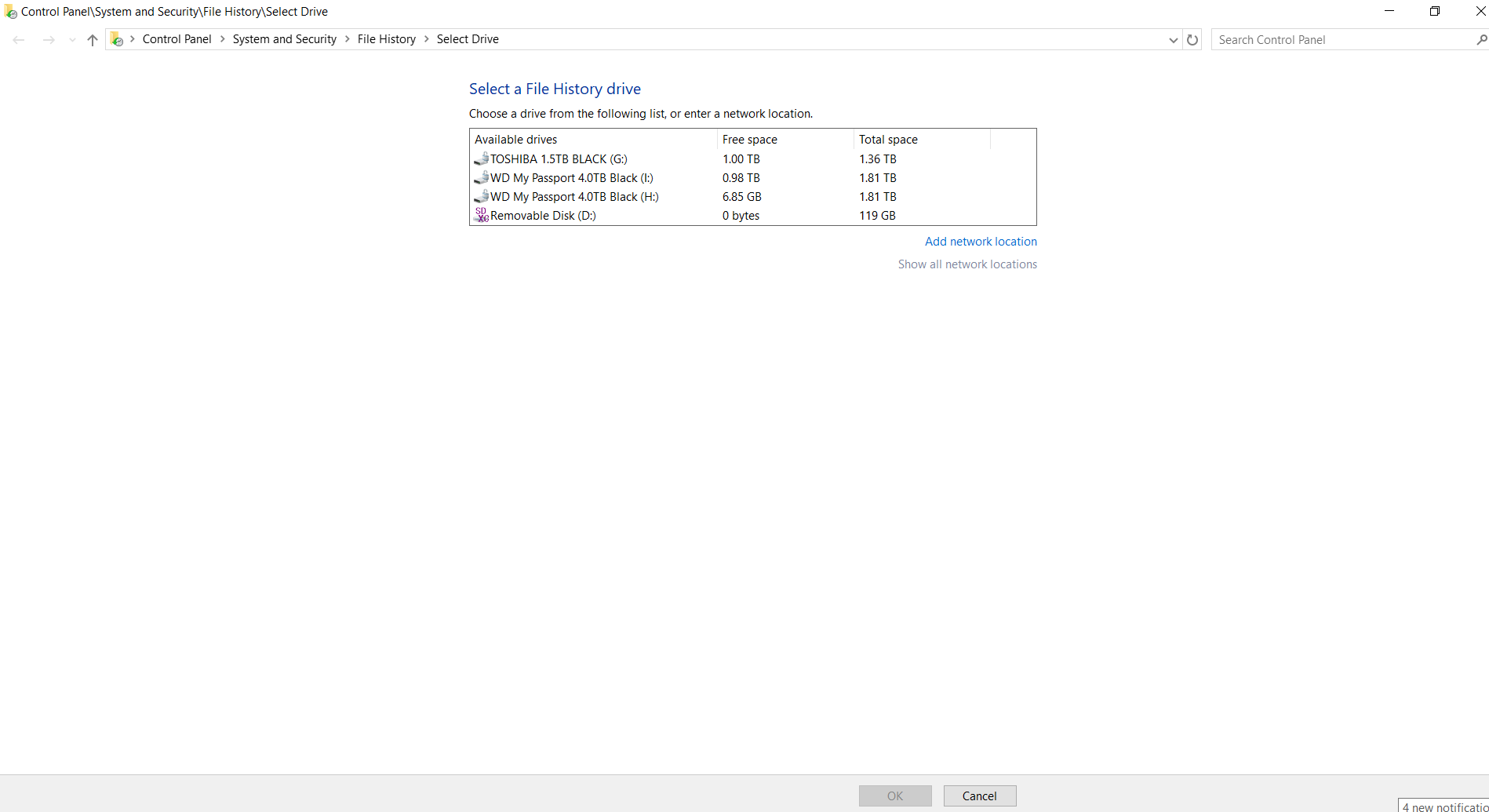Screen dimensions: 1489x812
Task: Navigate to System and Security breadcrumb
Action: pos(284,38)
